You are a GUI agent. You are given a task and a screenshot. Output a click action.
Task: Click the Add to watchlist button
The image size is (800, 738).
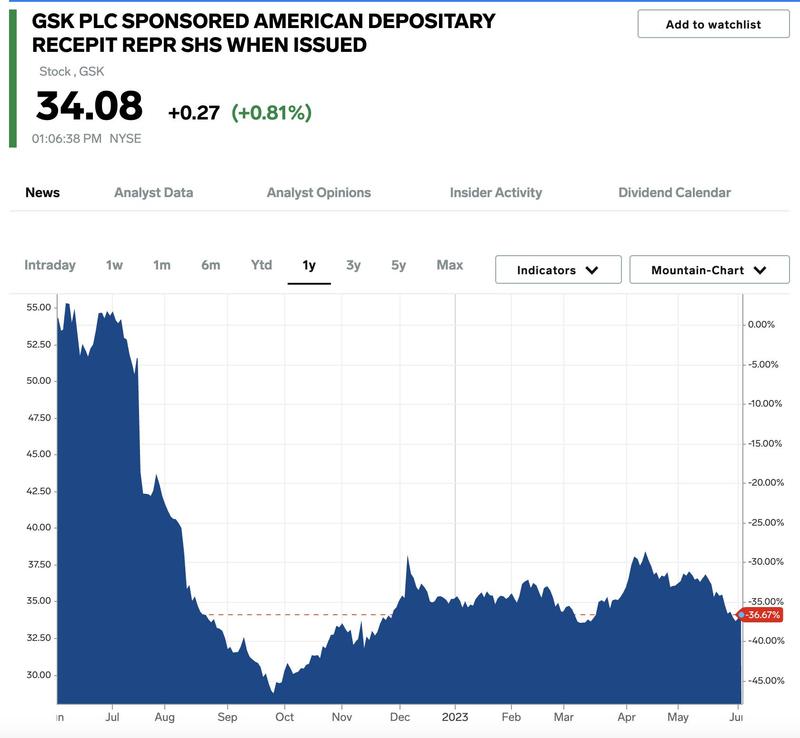713,24
